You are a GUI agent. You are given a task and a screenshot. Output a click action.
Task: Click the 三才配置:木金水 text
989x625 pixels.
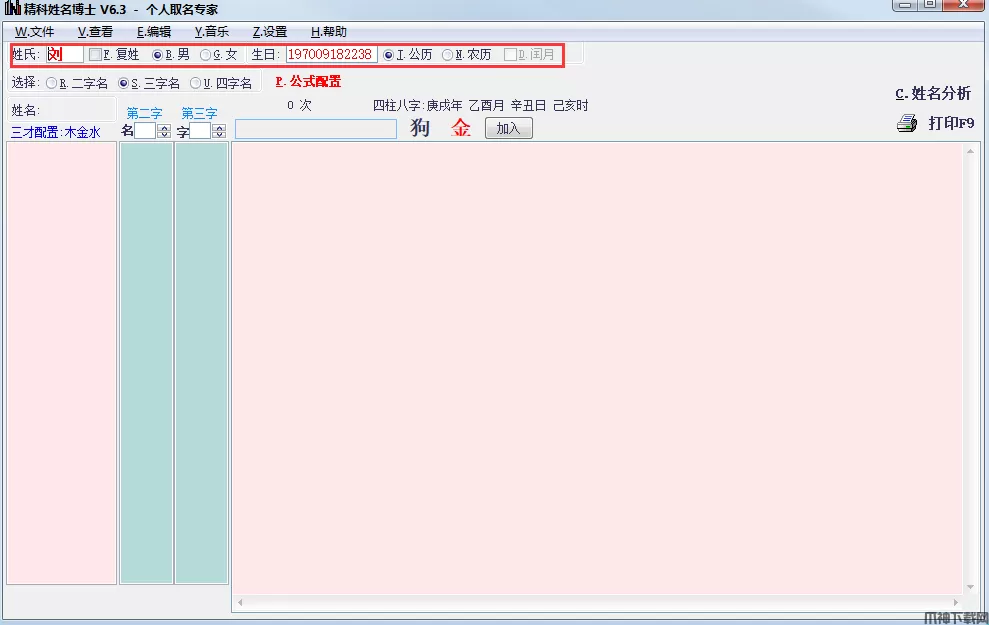point(56,132)
